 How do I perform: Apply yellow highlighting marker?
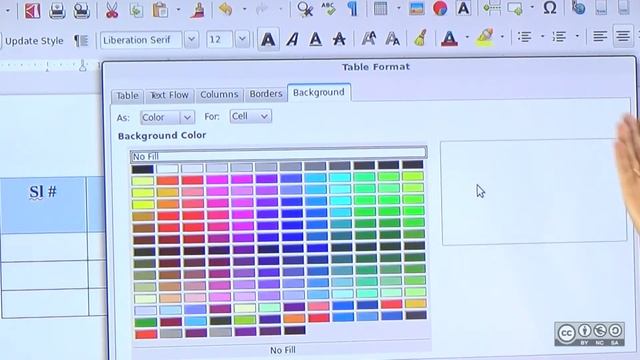[485, 38]
